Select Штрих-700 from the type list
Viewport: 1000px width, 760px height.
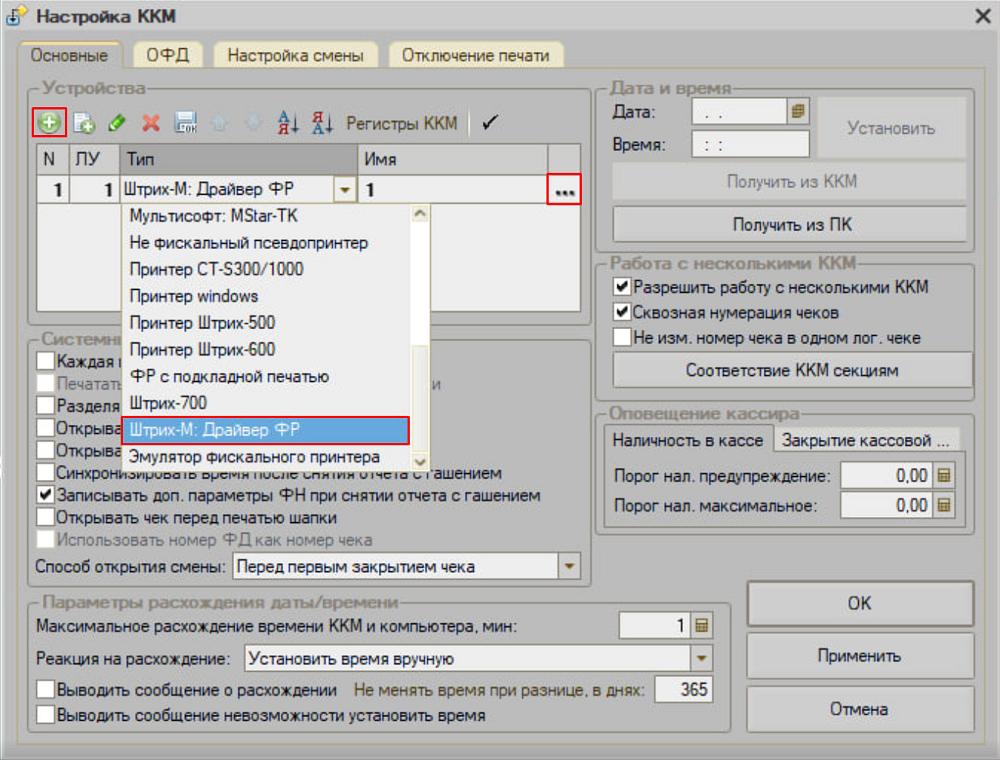168,403
